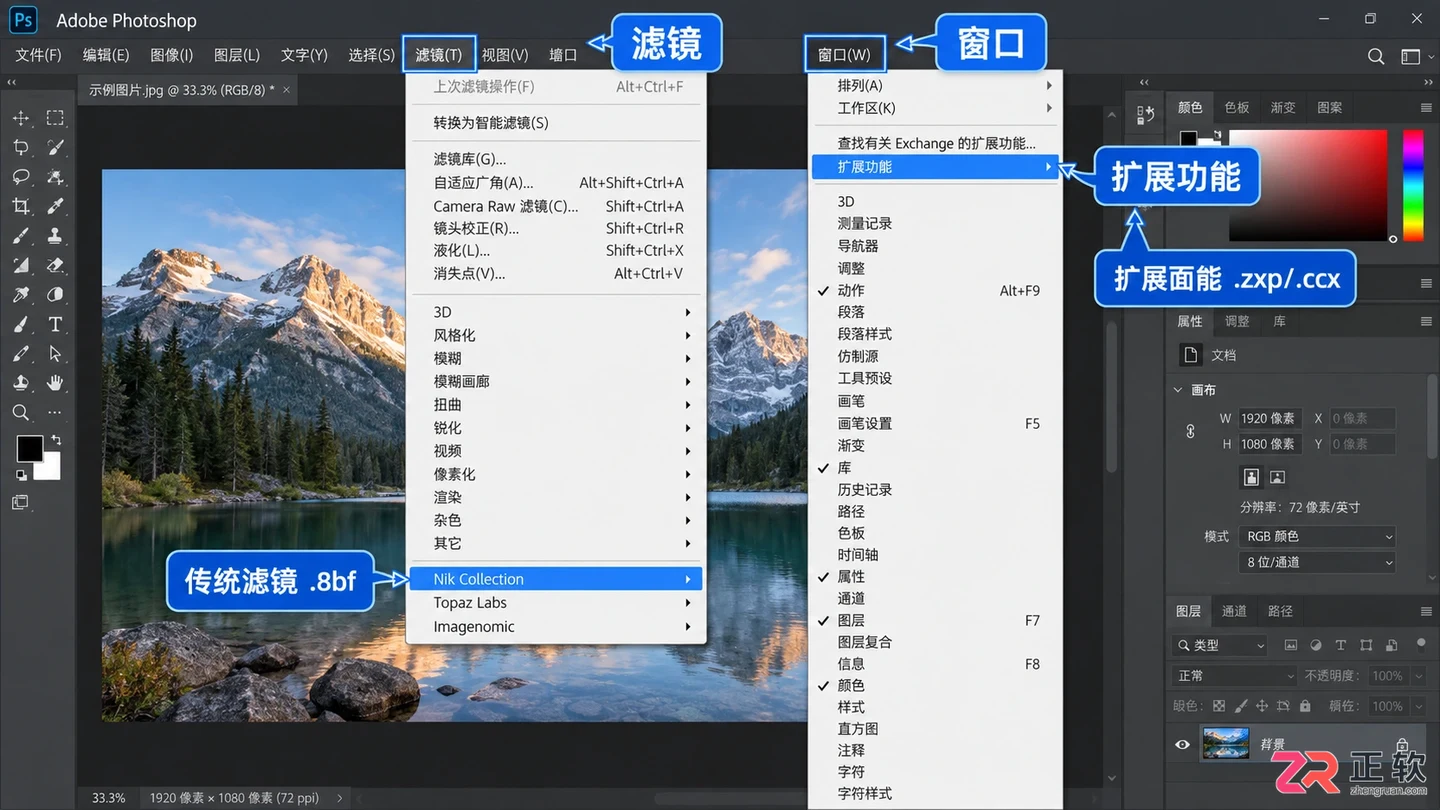Open the Layers panel hamburger menu

pyautogui.click(x=1426, y=611)
